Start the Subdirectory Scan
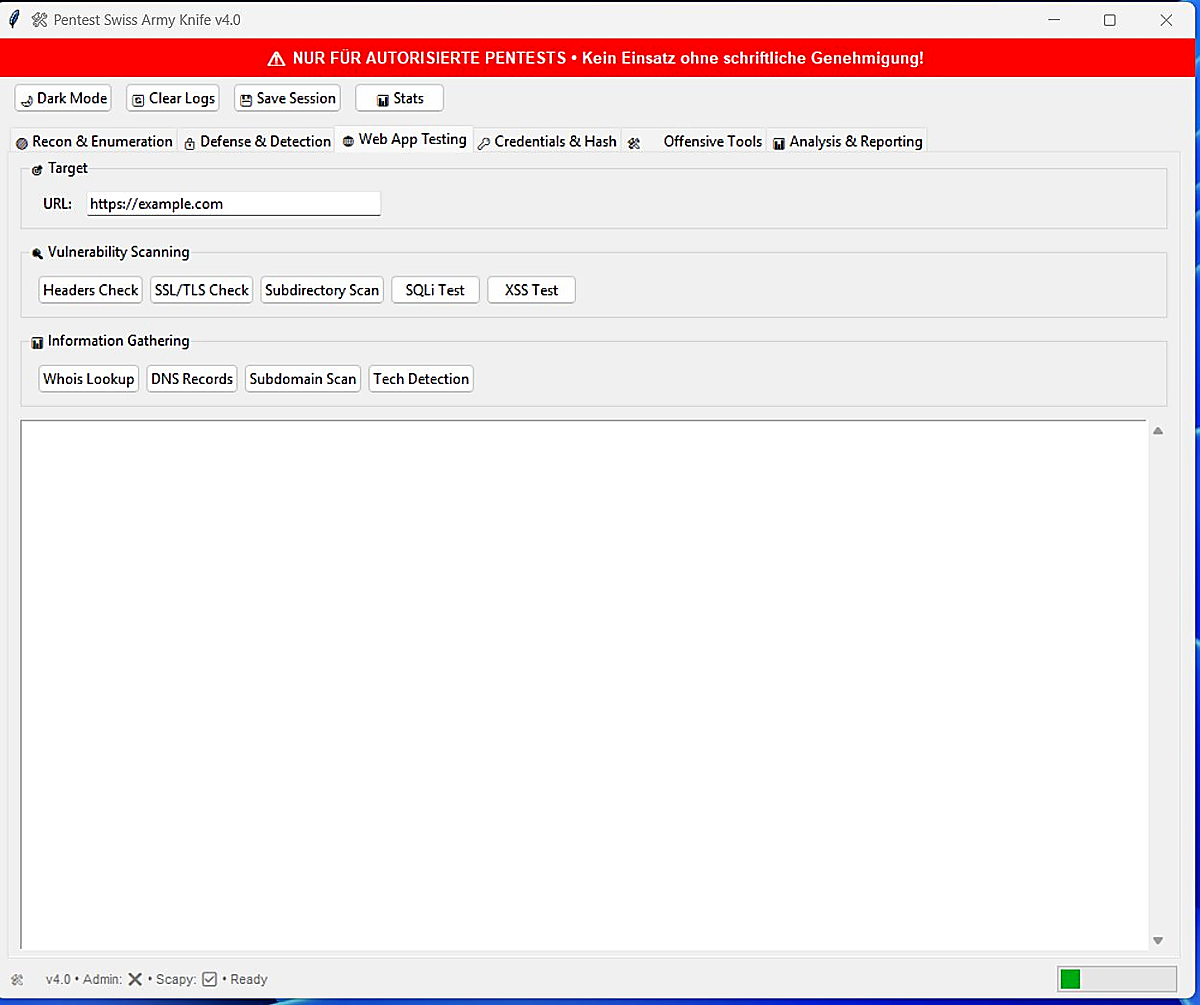This screenshot has height=1005, width=1200. point(322,290)
